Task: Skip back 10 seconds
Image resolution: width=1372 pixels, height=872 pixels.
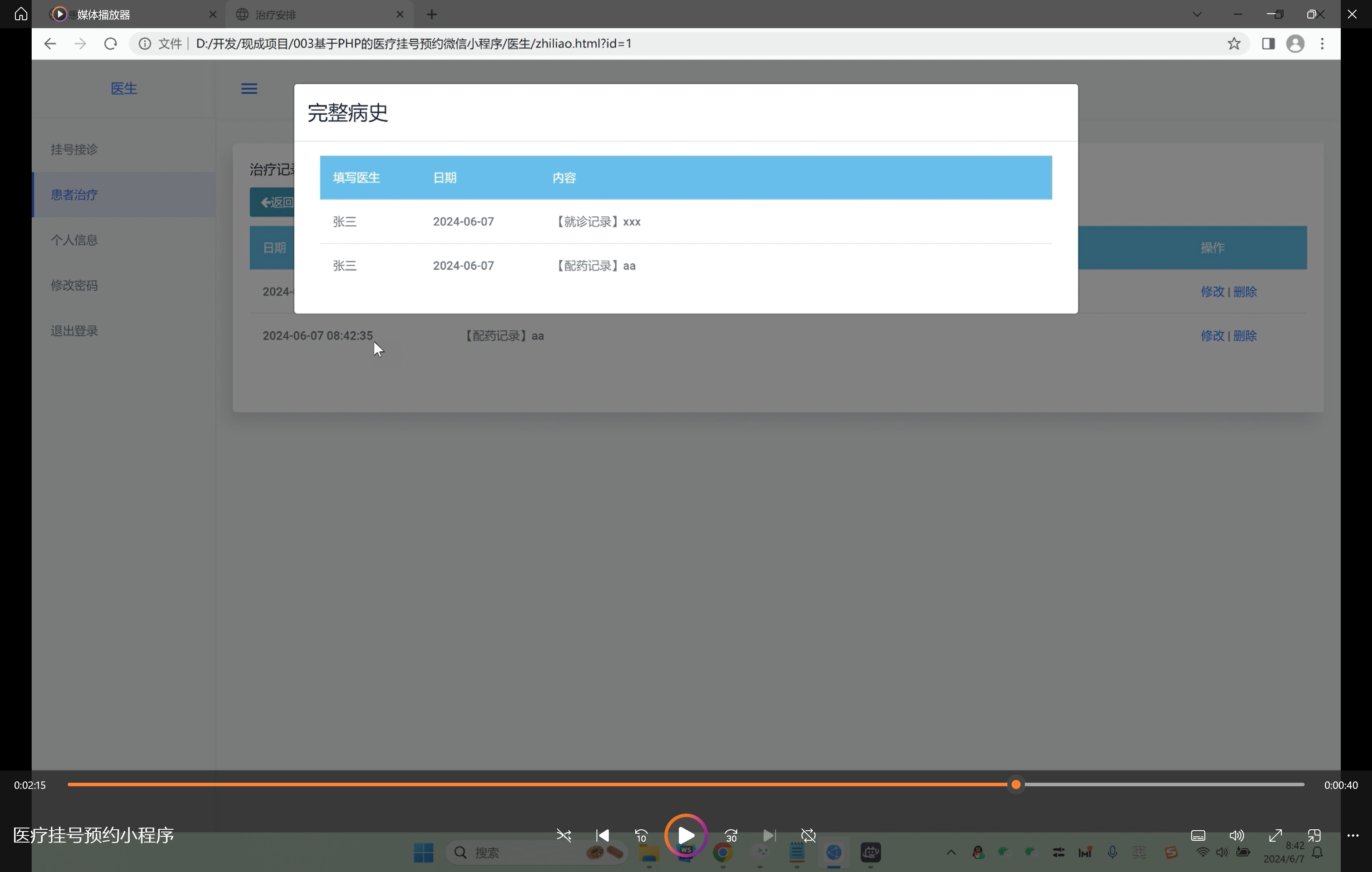Action: (641, 836)
